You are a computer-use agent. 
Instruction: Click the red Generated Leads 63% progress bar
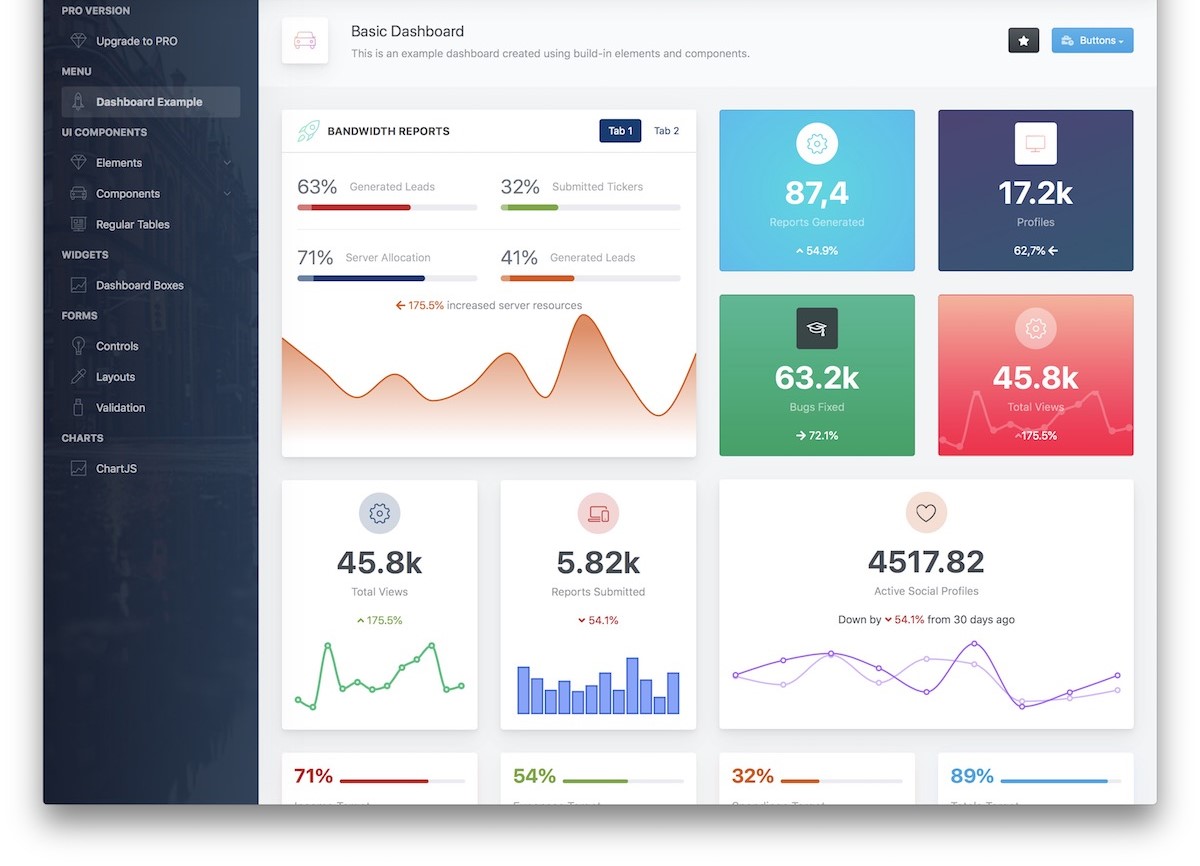(354, 207)
